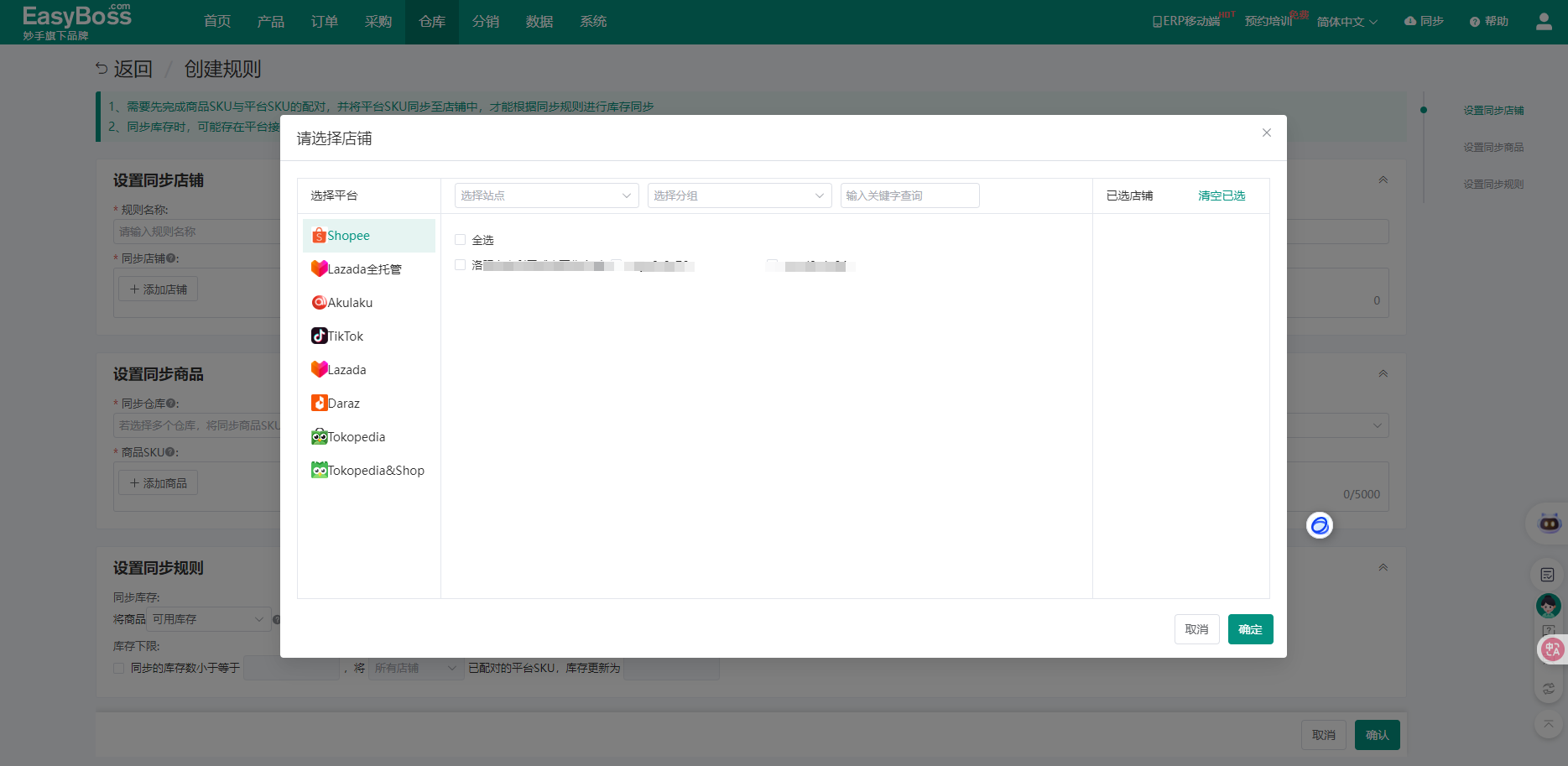Image resolution: width=1568 pixels, height=766 pixels.
Task: Collapse the 设置同步规则 section chevron
Action: [1383, 568]
